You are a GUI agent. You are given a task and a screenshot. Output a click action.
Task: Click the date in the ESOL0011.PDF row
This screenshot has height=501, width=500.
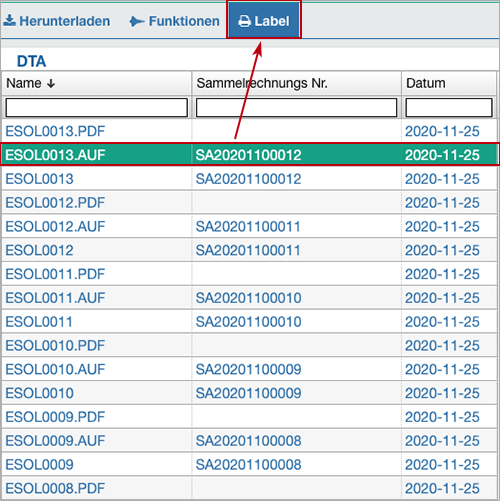(x=442, y=274)
